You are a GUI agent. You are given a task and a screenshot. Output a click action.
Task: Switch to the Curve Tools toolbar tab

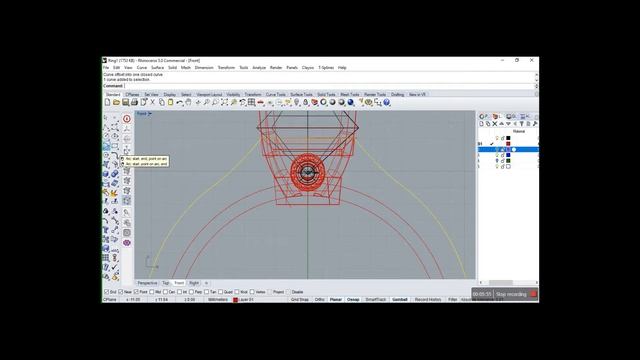tap(276, 95)
